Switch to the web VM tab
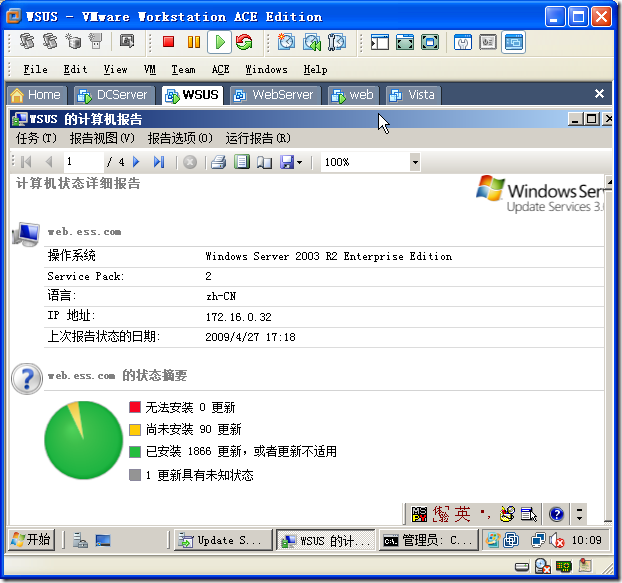 click(x=353, y=95)
